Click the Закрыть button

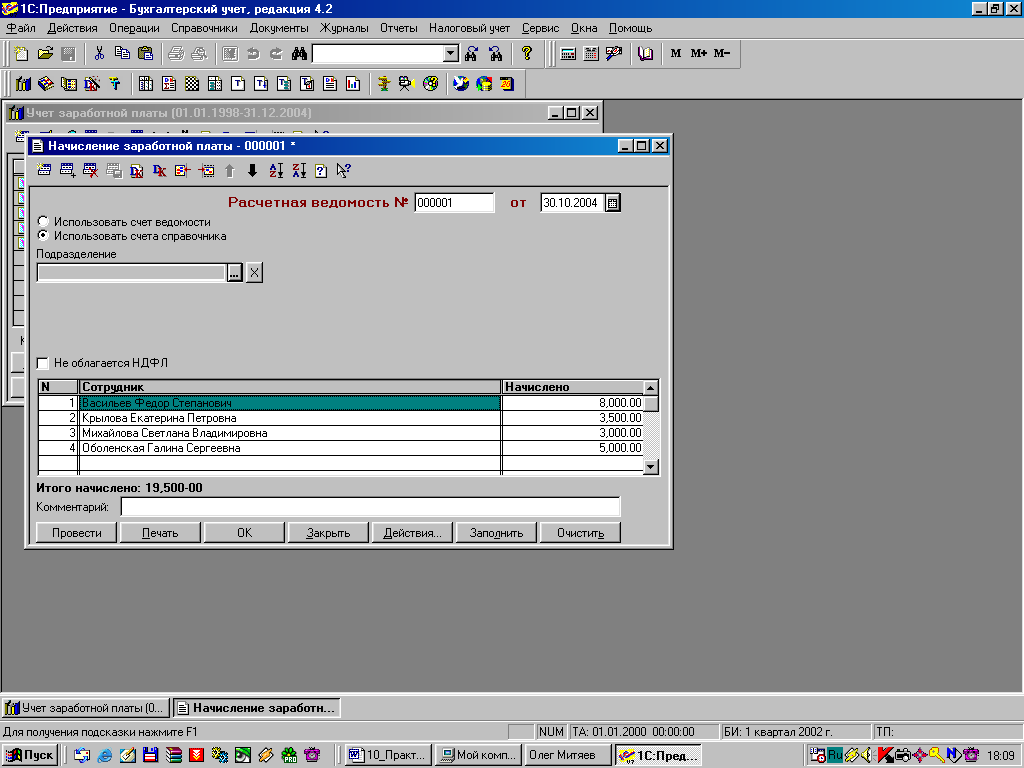328,533
